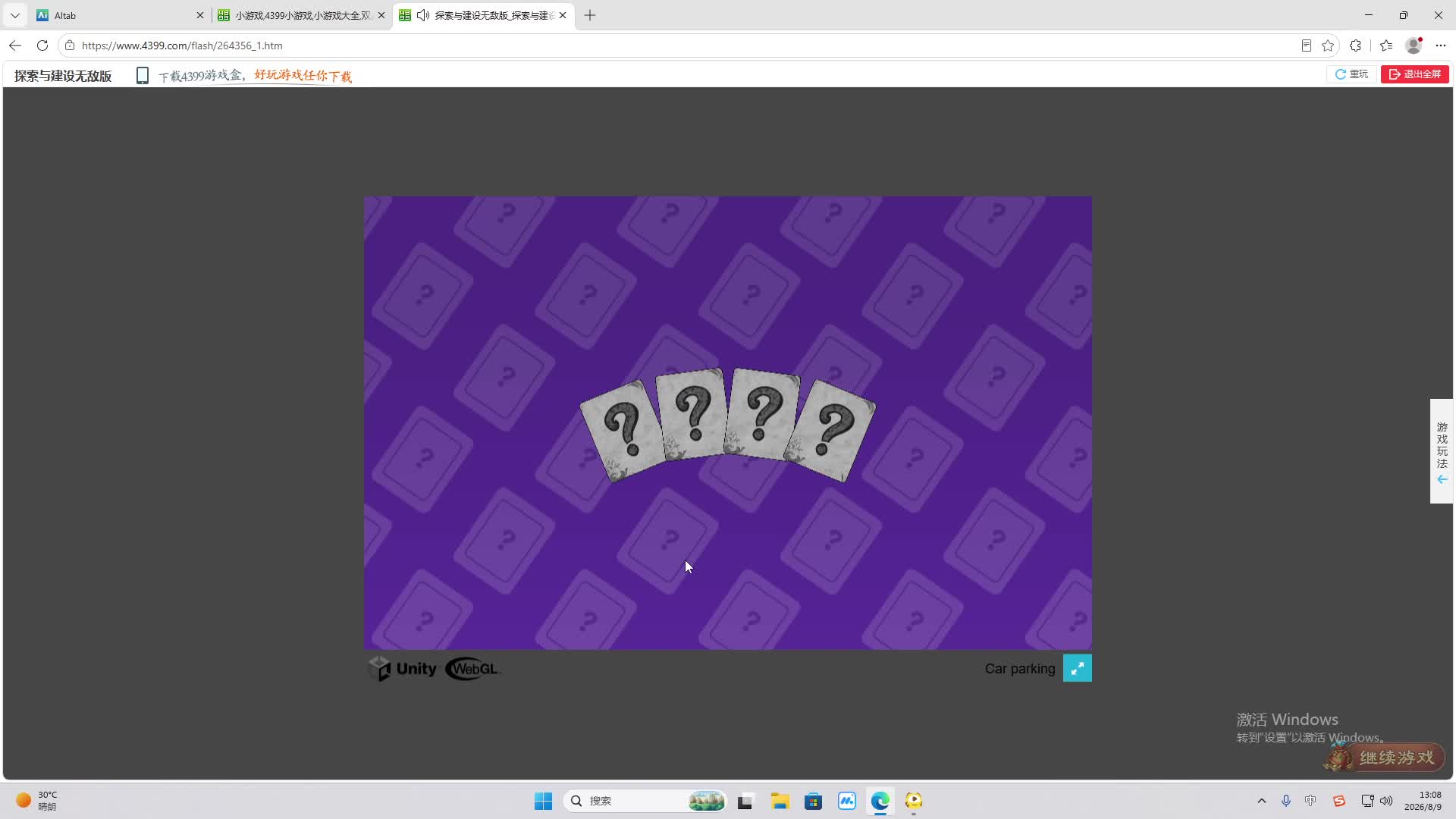Open the Windows Start menu
Image resolution: width=1456 pixels, height=819 pixels.
pyautogui.click(x=544, y=801)
